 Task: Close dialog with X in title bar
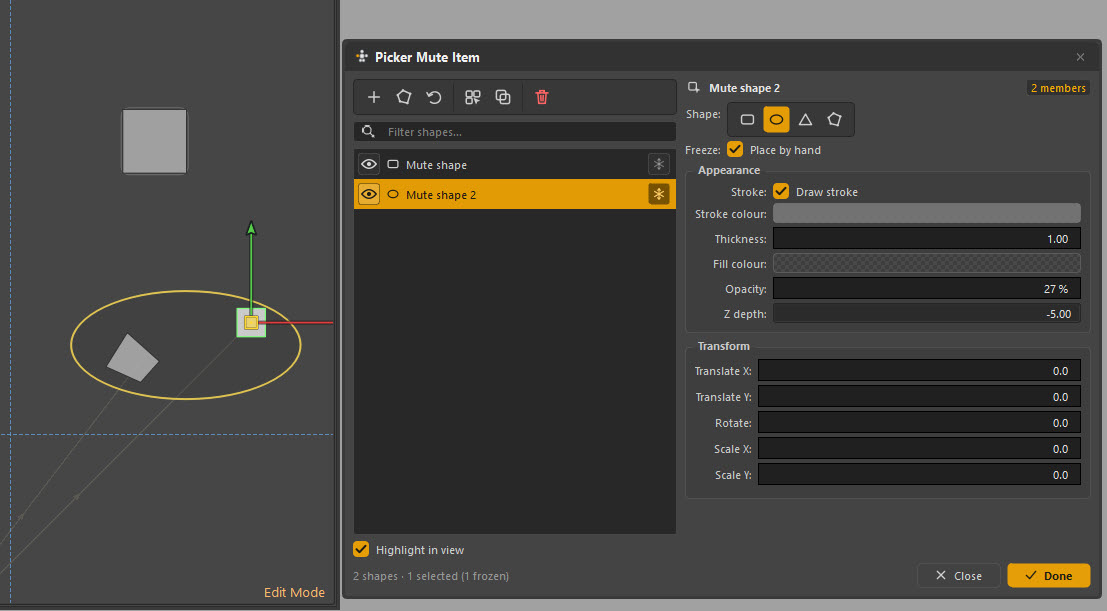click(1080, 57)
